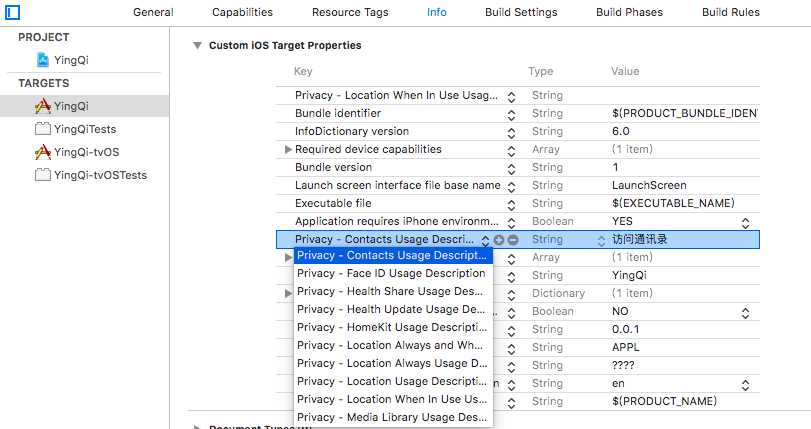Edit the value 访问通讯录
The width and height of the screenshot is (811, 429).
pos(640,239)
